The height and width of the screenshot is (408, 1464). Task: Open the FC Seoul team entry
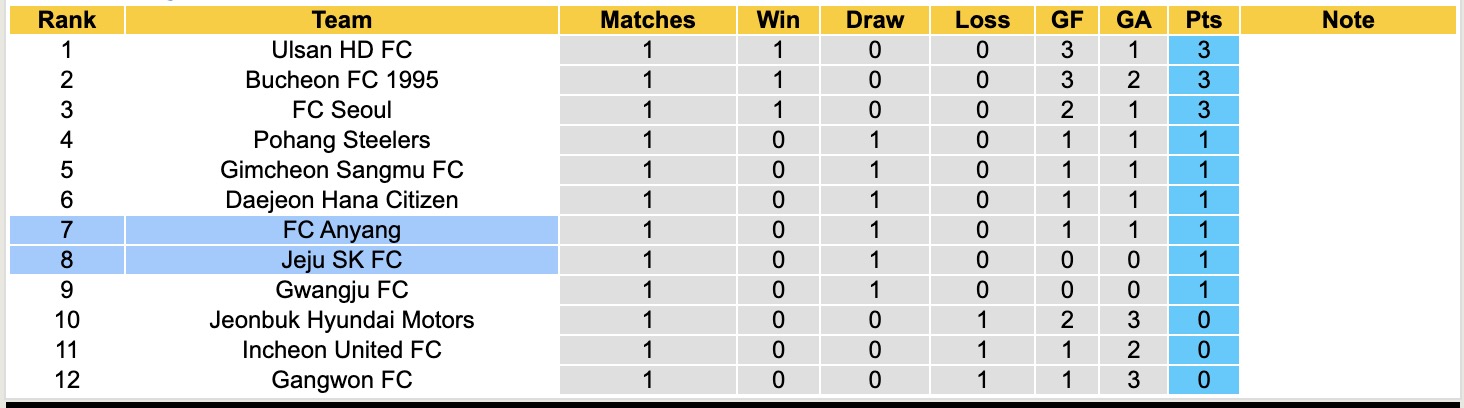pos(341,110)
